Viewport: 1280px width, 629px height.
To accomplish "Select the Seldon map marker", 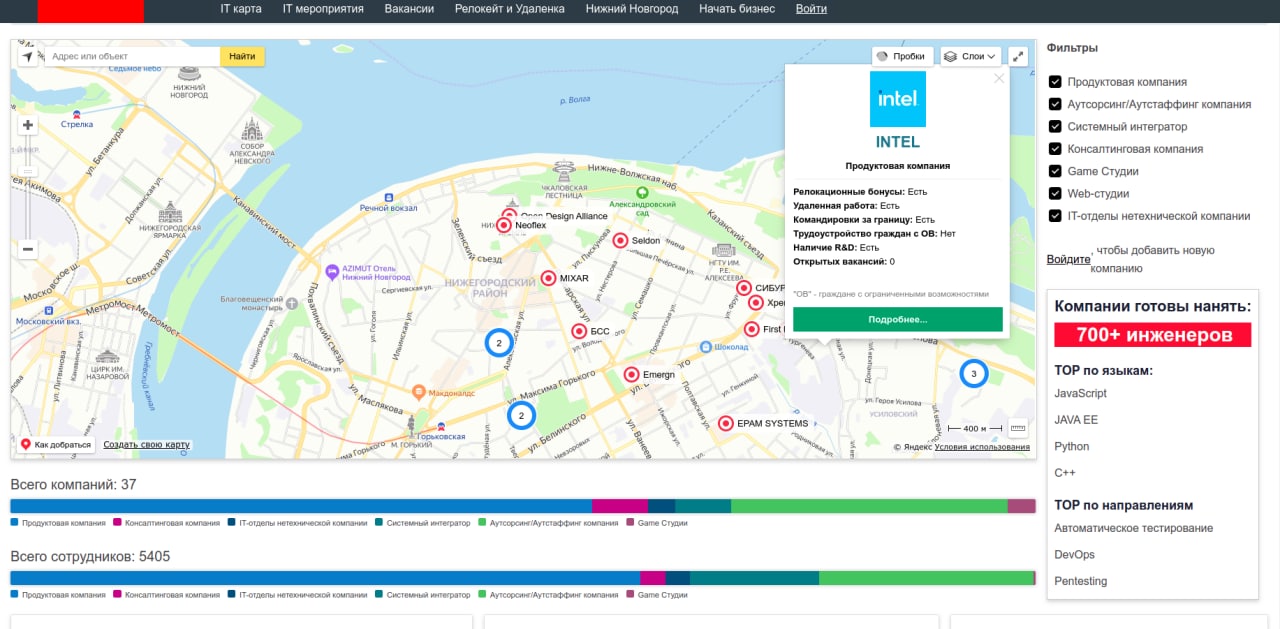I will (620, 241).
